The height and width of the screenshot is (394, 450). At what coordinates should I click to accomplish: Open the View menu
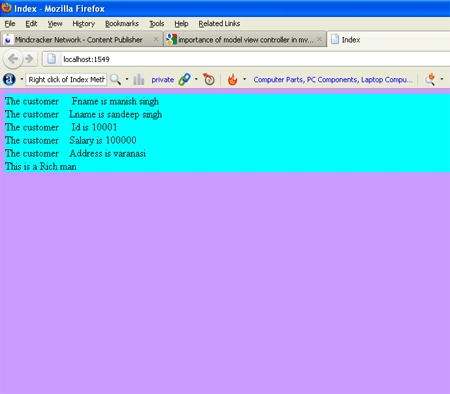[x=55, y=24]
